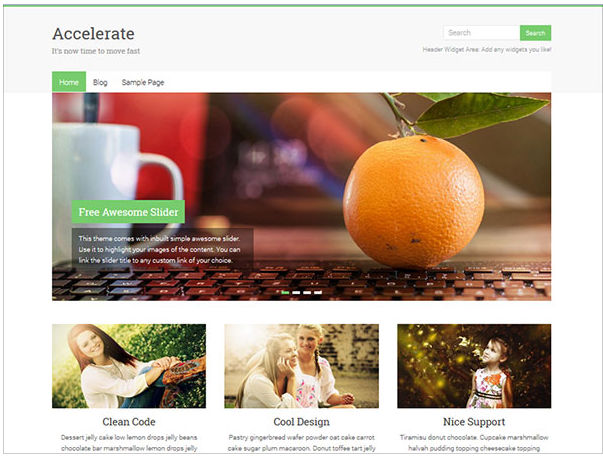Open the Free Awesome Slider title link
The height and width of the screenshot is (459, 603).
point(128,212)
